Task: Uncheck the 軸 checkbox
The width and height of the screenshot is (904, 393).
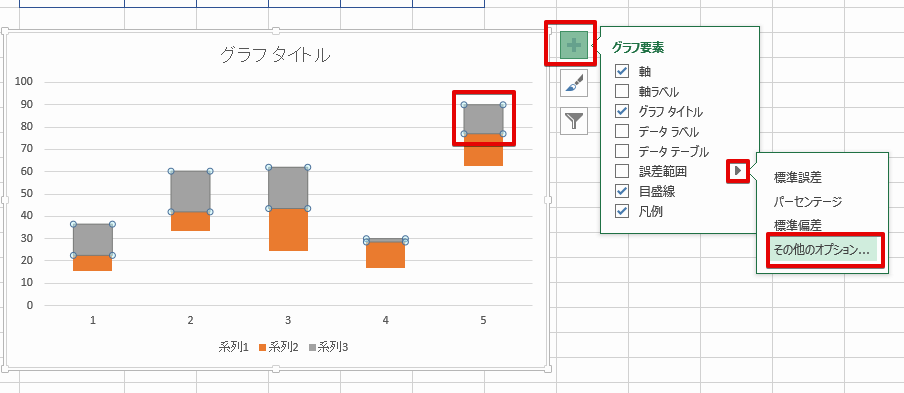Action: click(x=622, y=71)
